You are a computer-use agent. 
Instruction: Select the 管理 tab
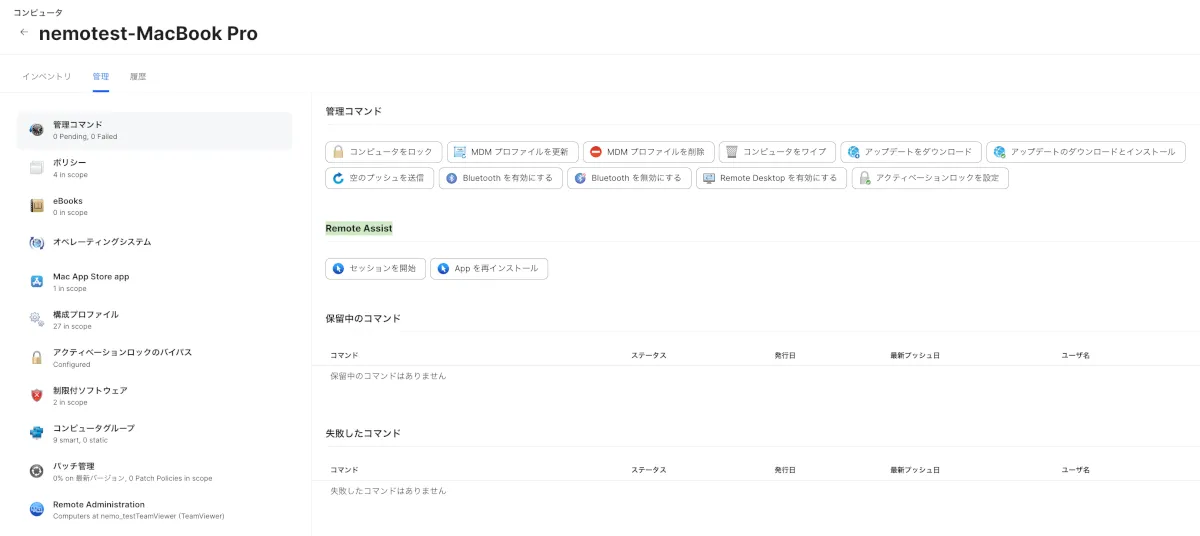coord(101,76)
